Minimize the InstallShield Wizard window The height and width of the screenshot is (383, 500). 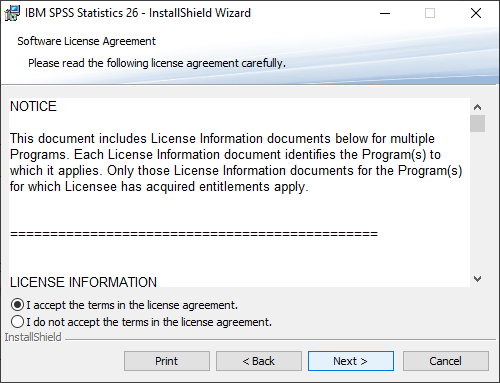click(385, 13)
